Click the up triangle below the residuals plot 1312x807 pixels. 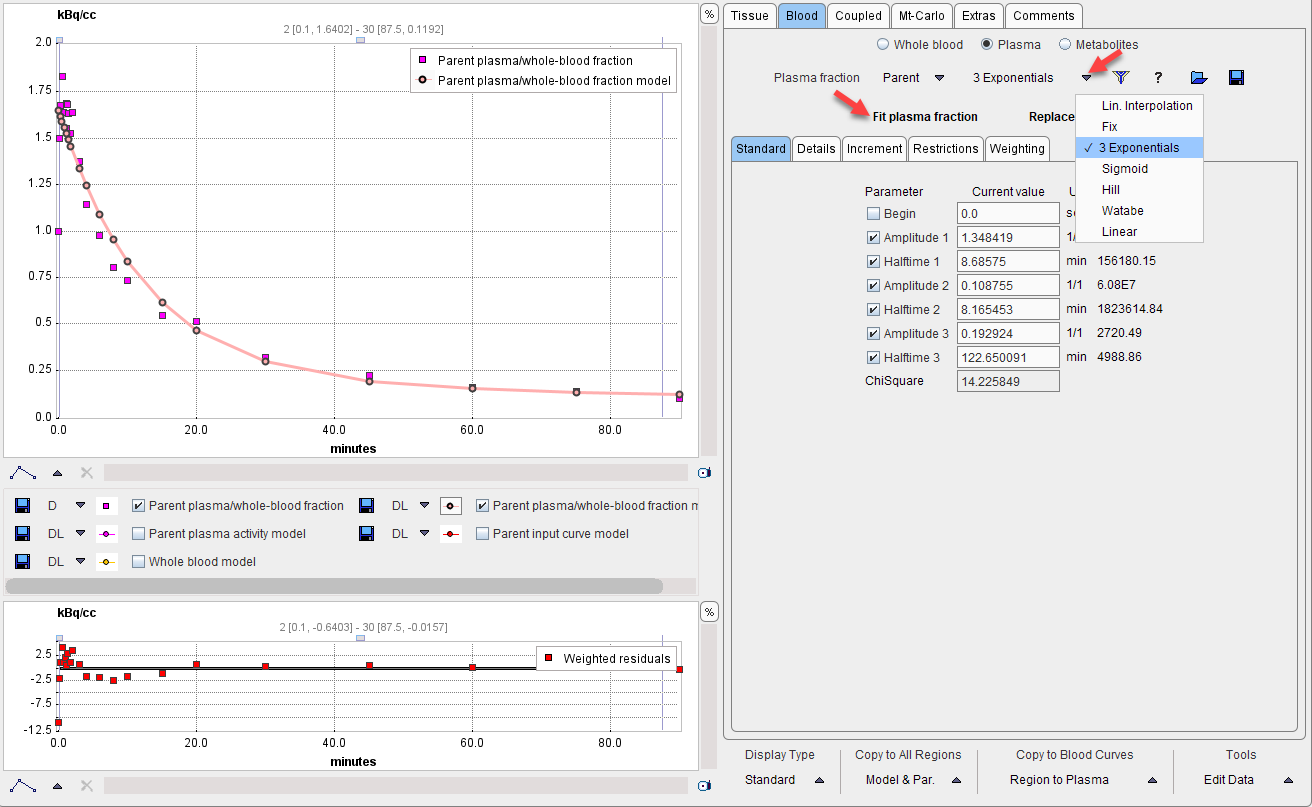click(x=57, y=786)
